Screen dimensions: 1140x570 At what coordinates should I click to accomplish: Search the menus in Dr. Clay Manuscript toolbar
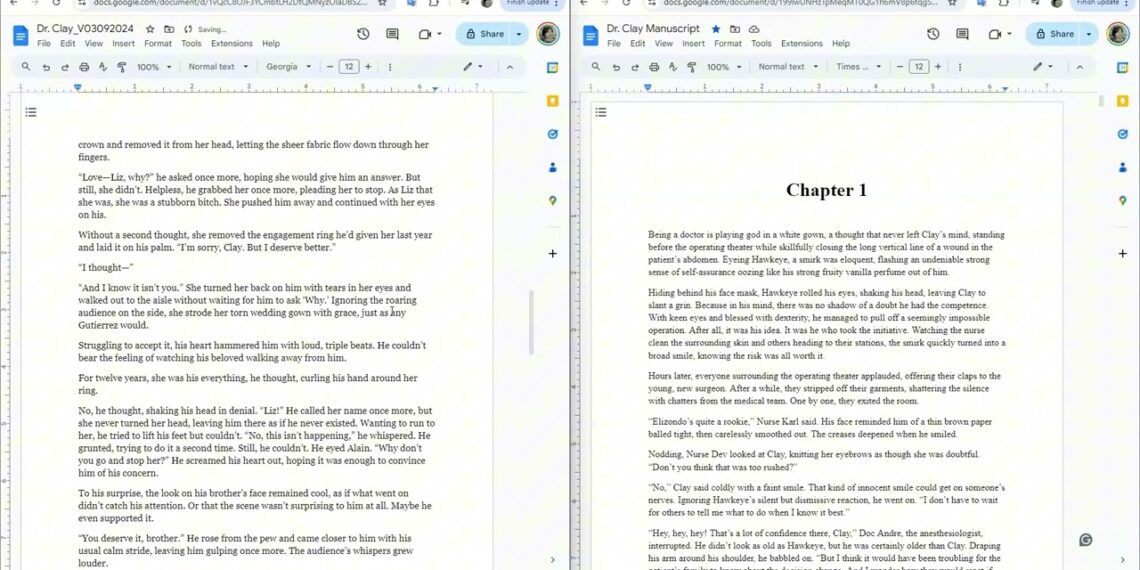click(596, 66)
